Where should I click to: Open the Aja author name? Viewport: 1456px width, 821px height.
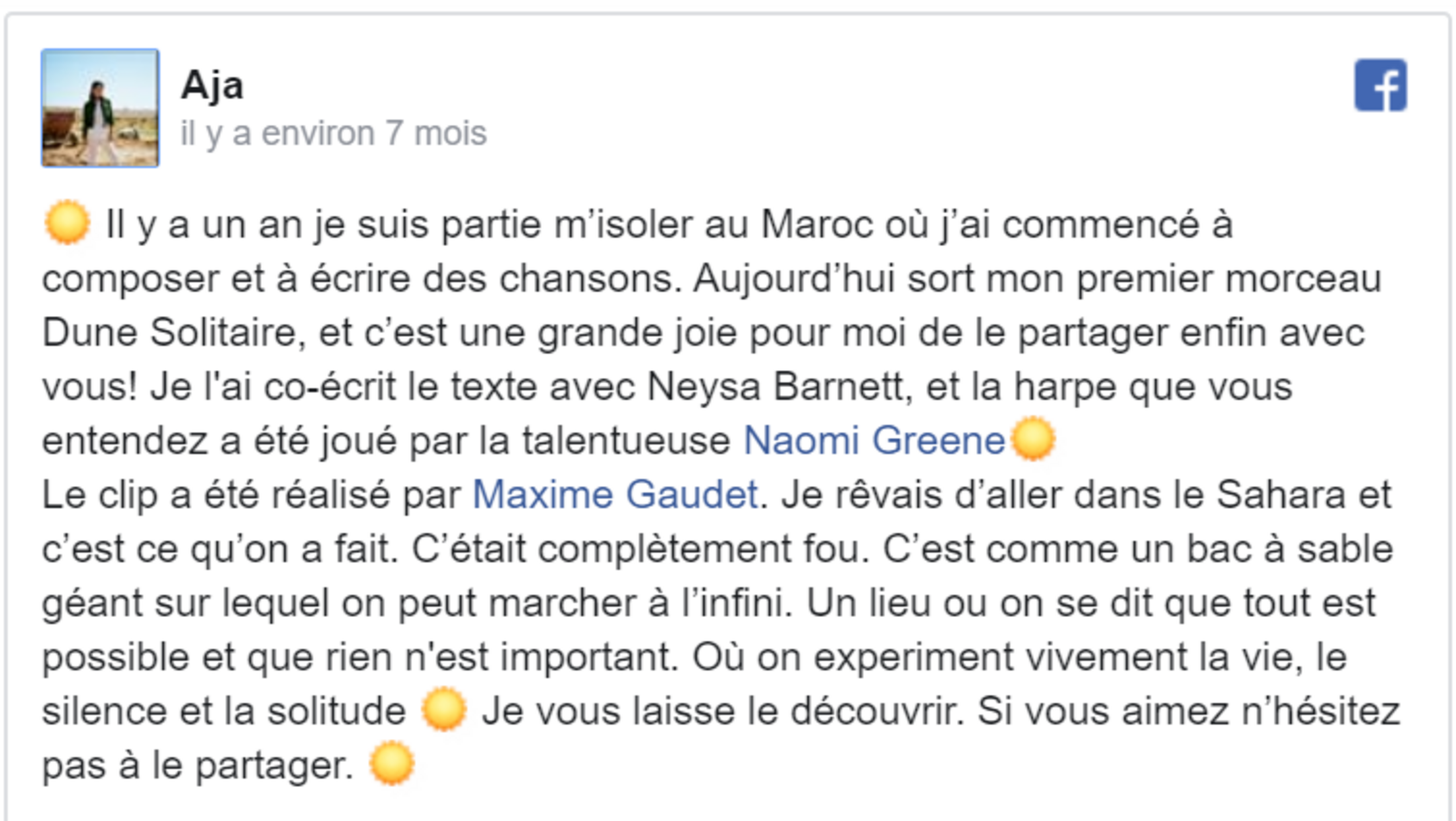click(x=212, y=85)
